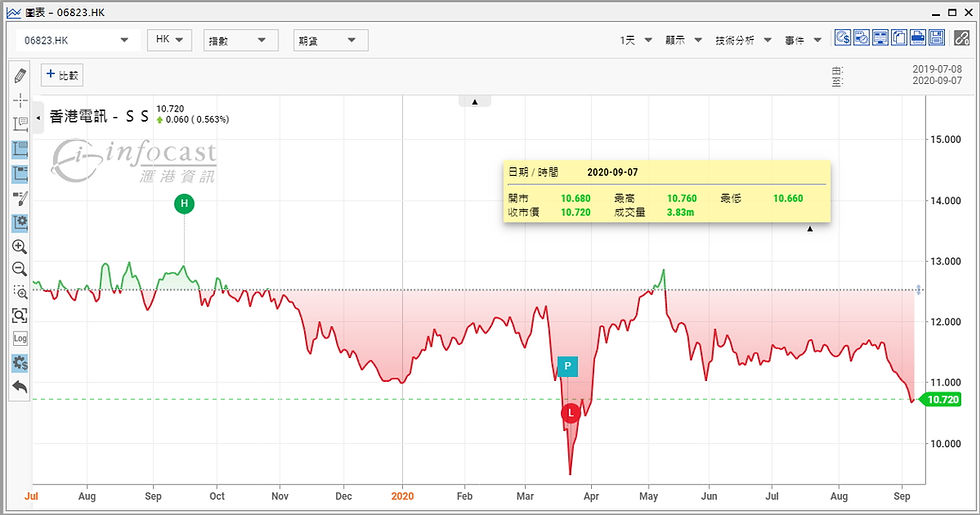Viewport: 980px width, 515px height.
Task: Click the baseline handle at right axis
Action: click(x=918, y=289)
